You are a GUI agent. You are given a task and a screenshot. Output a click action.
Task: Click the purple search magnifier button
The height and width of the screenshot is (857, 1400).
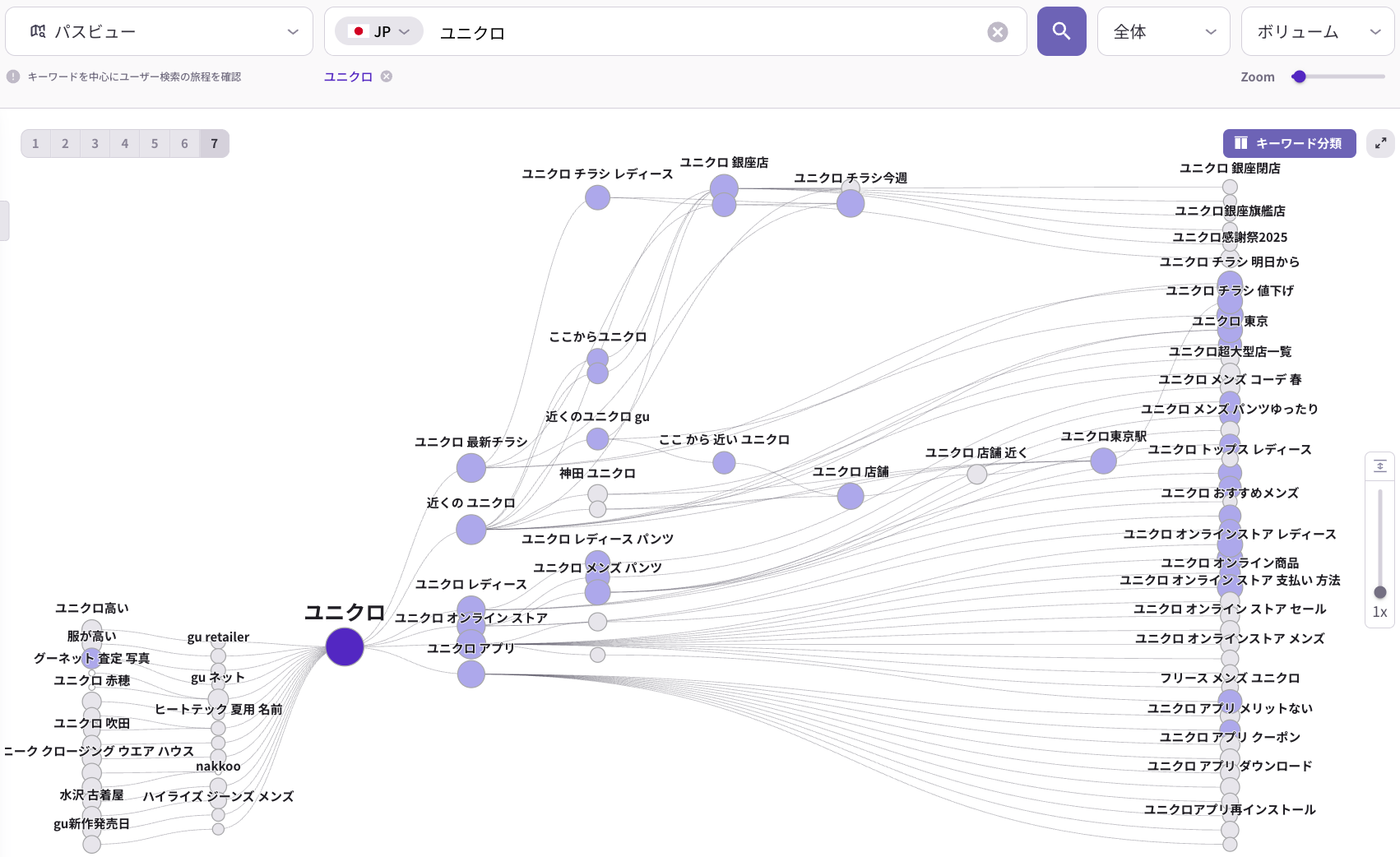click(1061, 31)
